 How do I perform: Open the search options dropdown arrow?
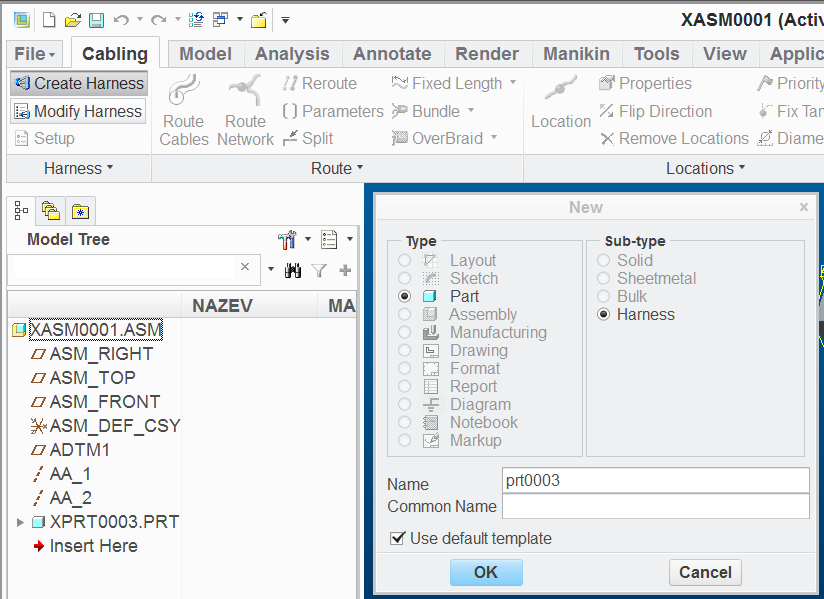coord(271,269)
